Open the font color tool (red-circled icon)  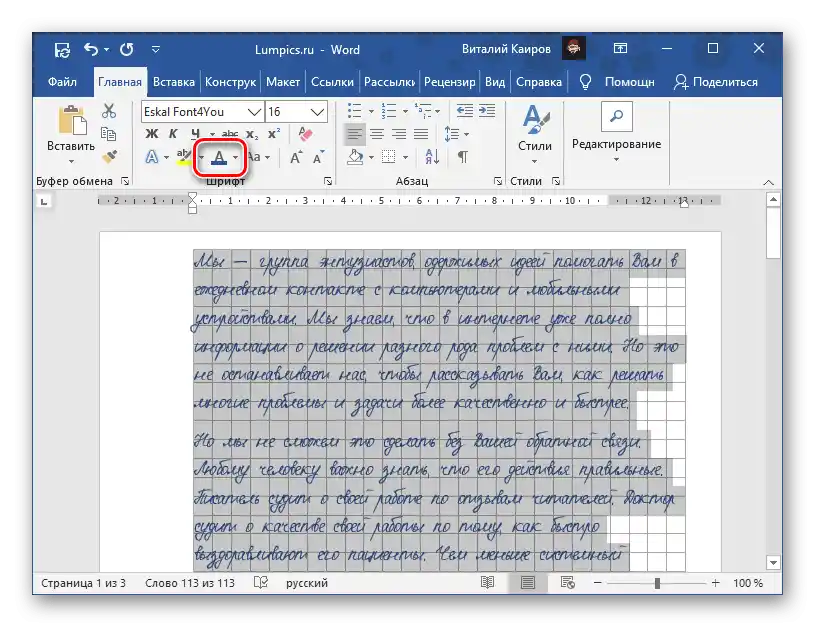pos(218,158)
